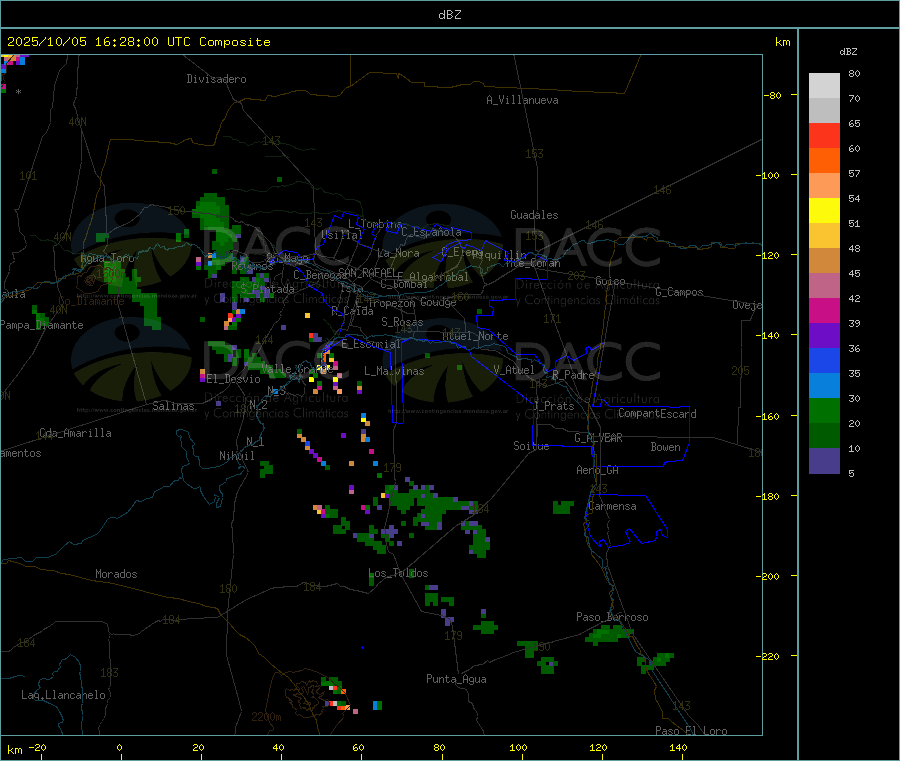Click the Guadales location label
This screenshot has width=900, height=761.
(534, 215)
